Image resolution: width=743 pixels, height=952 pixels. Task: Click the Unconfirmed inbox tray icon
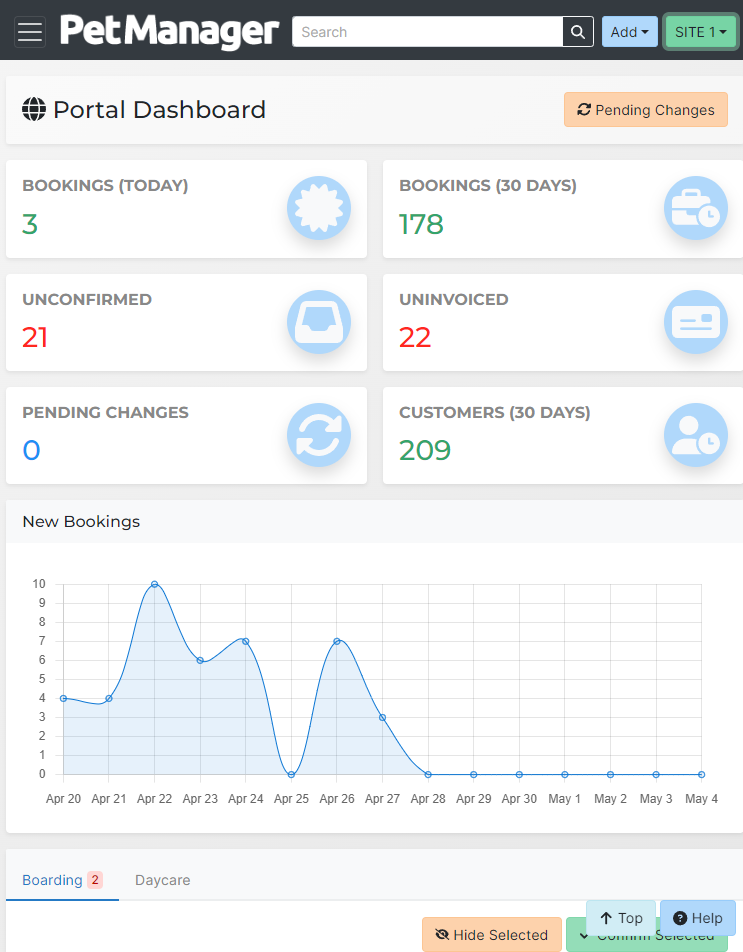[319, 322]
